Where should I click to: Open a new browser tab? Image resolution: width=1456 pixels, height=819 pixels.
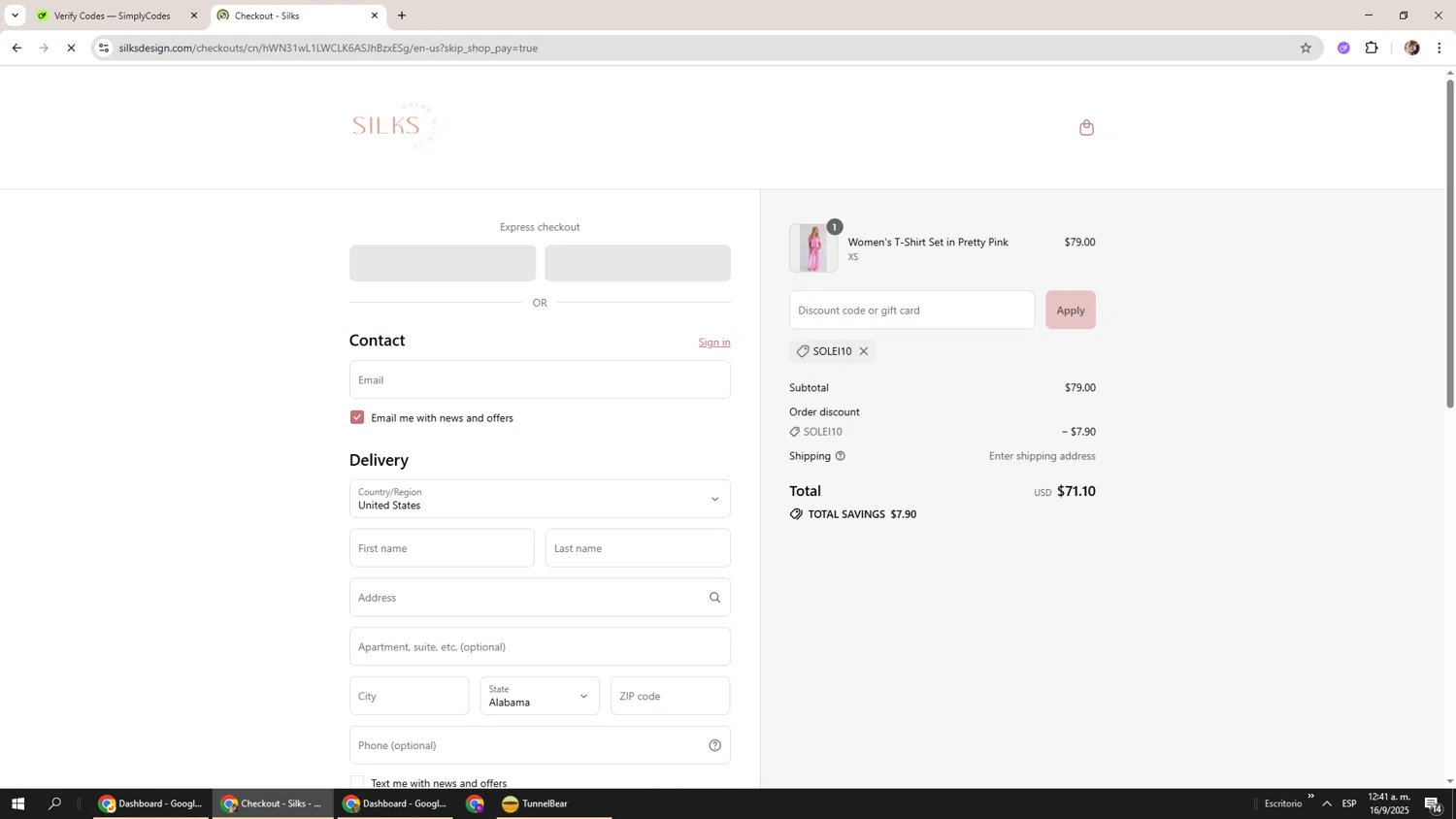pos(402,16)
